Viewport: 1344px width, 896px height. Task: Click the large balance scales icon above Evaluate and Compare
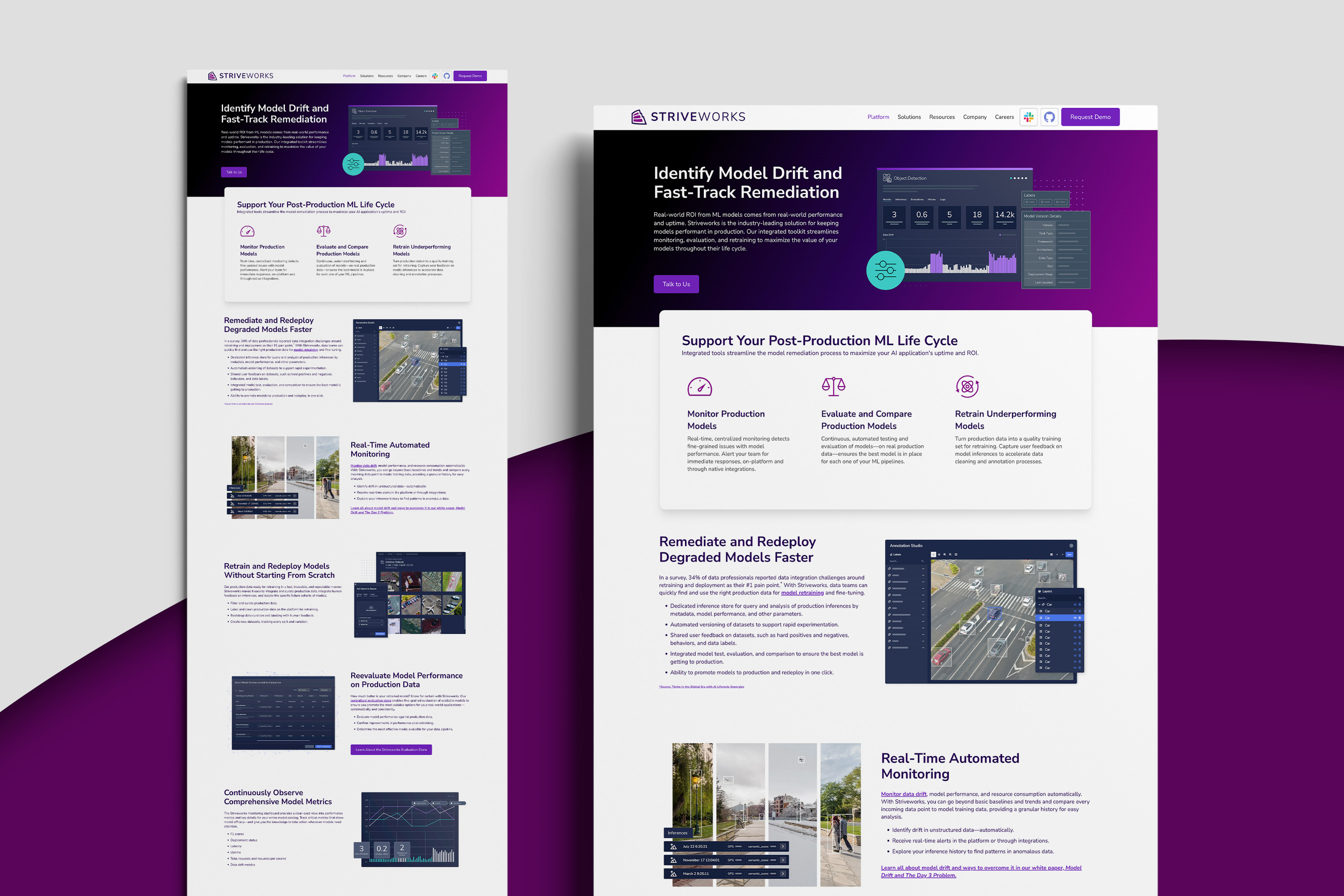coord(833,386)
